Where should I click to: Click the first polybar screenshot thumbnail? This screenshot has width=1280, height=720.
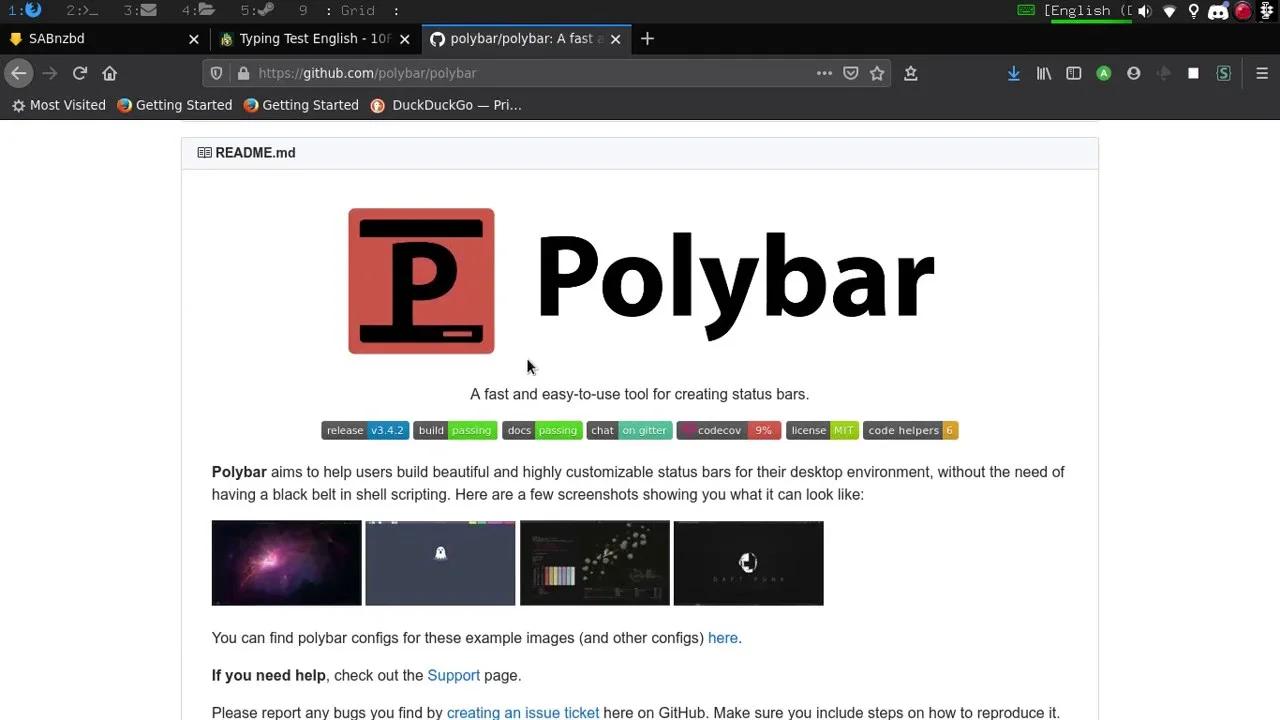(286, 562)
